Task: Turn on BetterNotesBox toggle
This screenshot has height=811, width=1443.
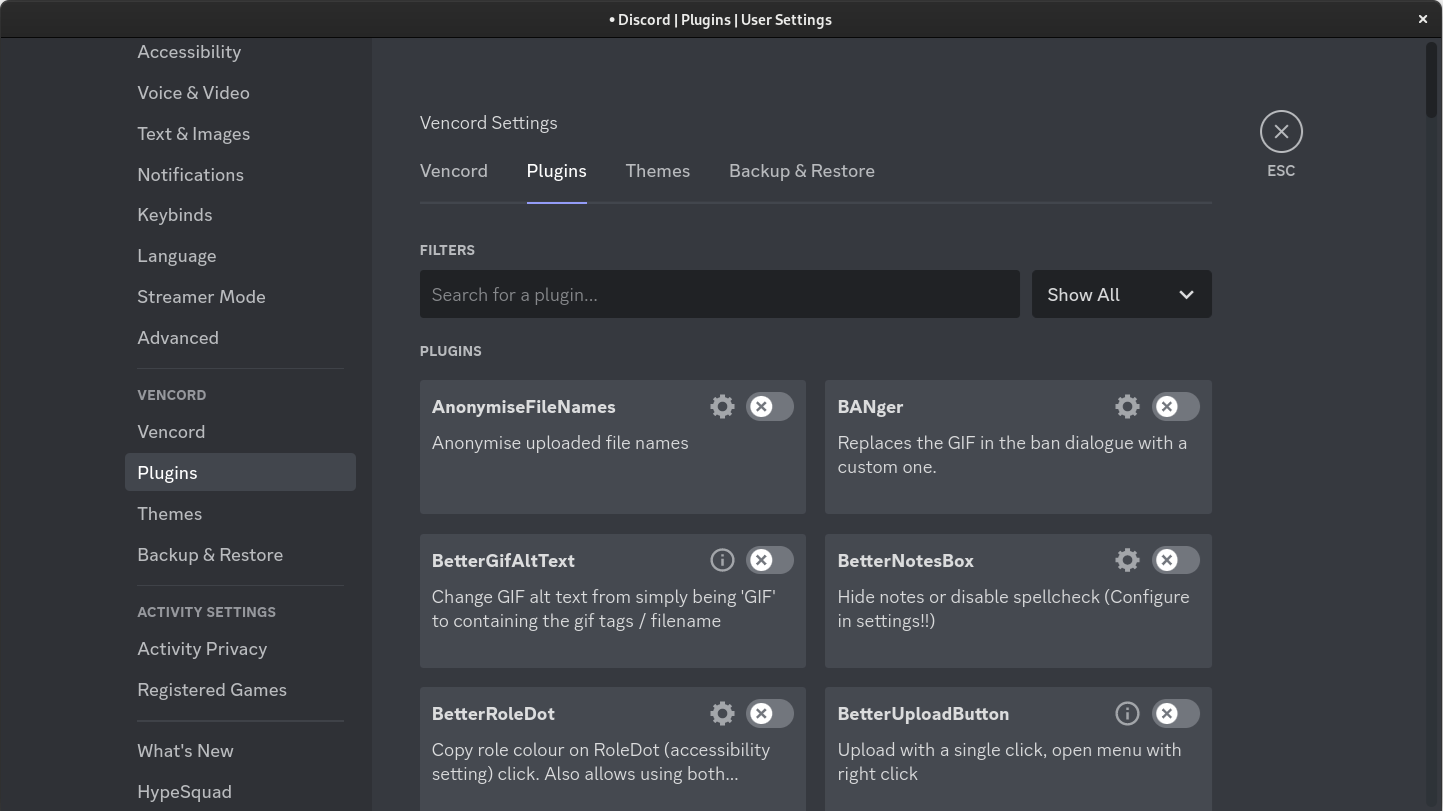Action: (1175, 560)
